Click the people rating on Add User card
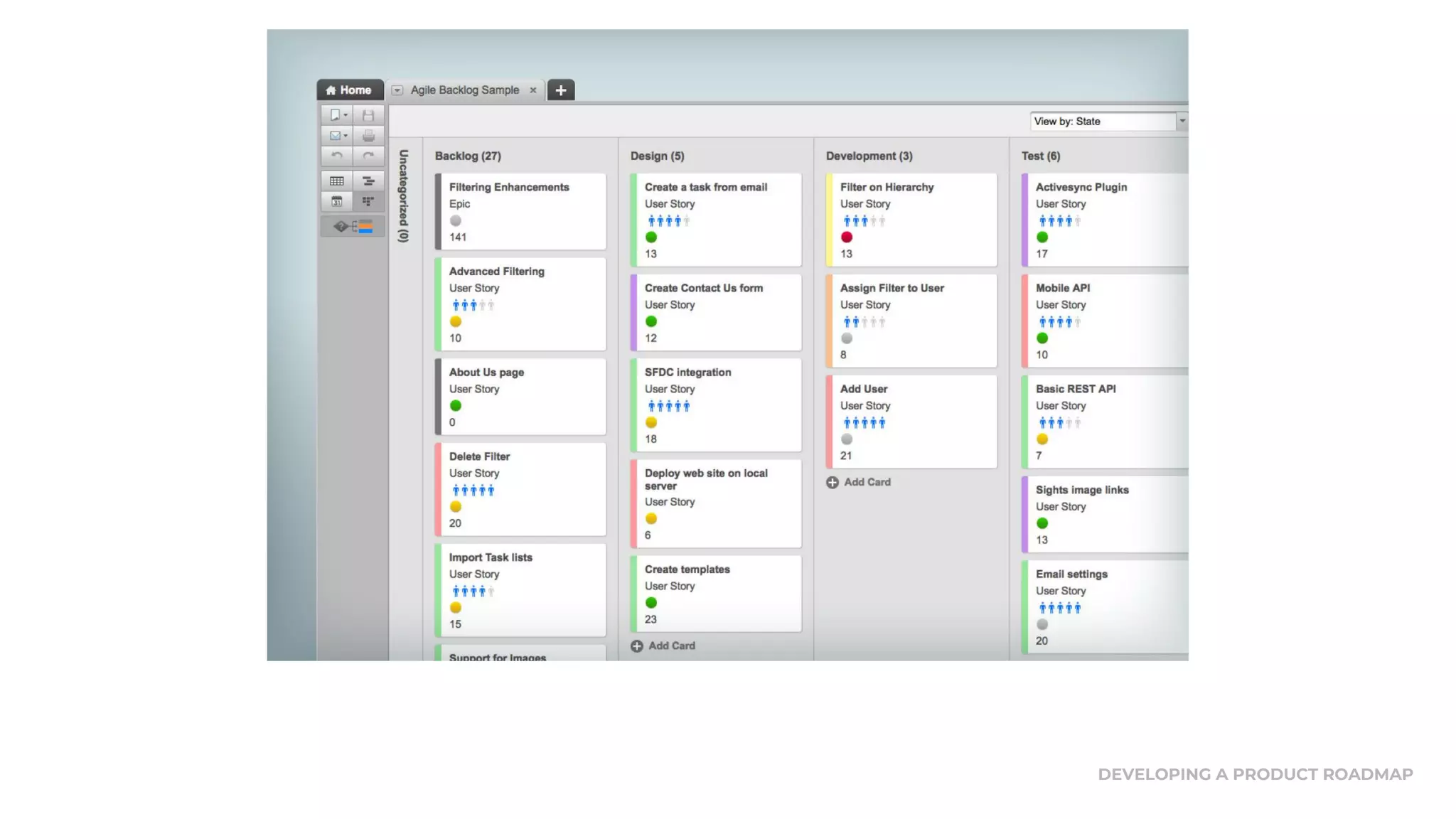Viewport: 1456px width, 819px height. tap(864, 423)
